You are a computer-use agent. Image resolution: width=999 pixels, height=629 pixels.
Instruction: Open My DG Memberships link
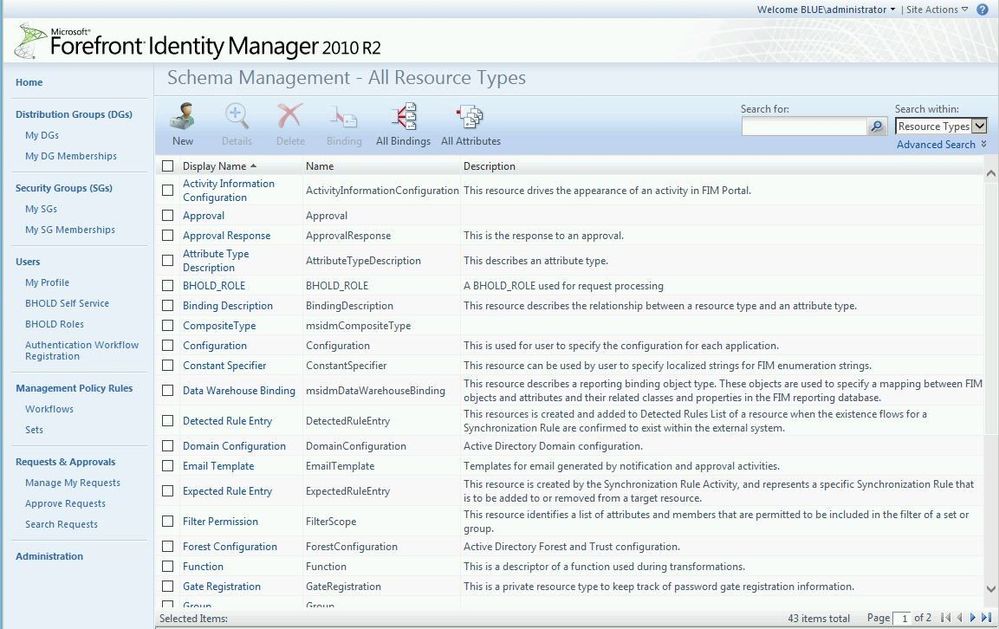click(71, 155)
